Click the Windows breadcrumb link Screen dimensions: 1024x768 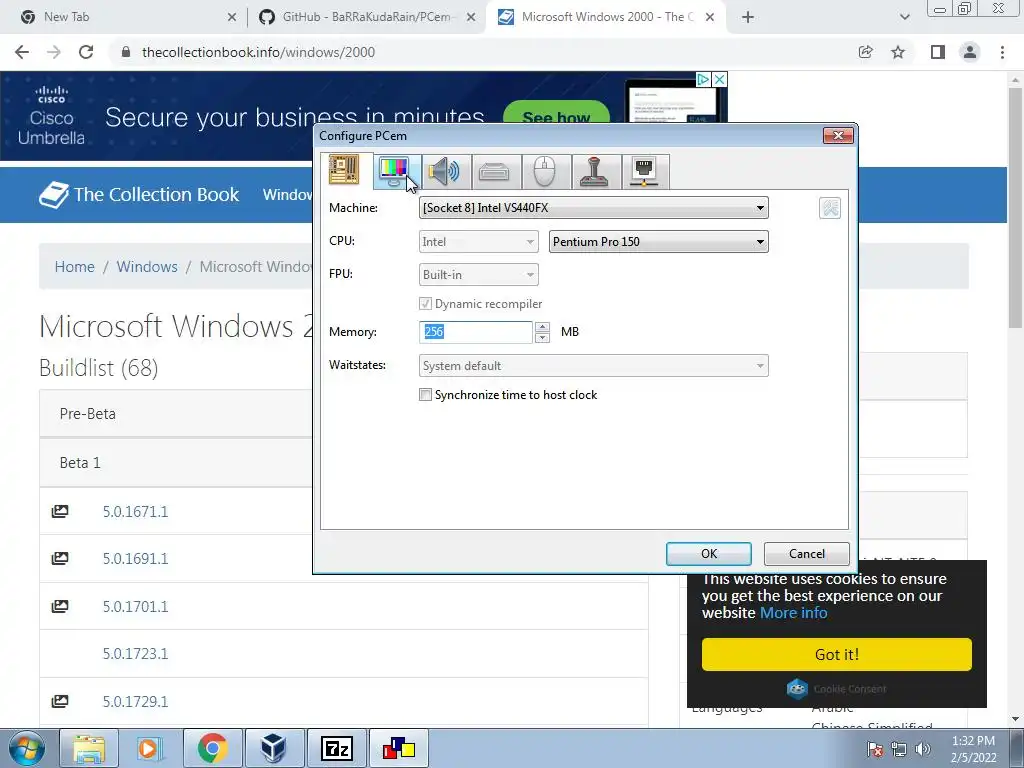pos(147,266)
